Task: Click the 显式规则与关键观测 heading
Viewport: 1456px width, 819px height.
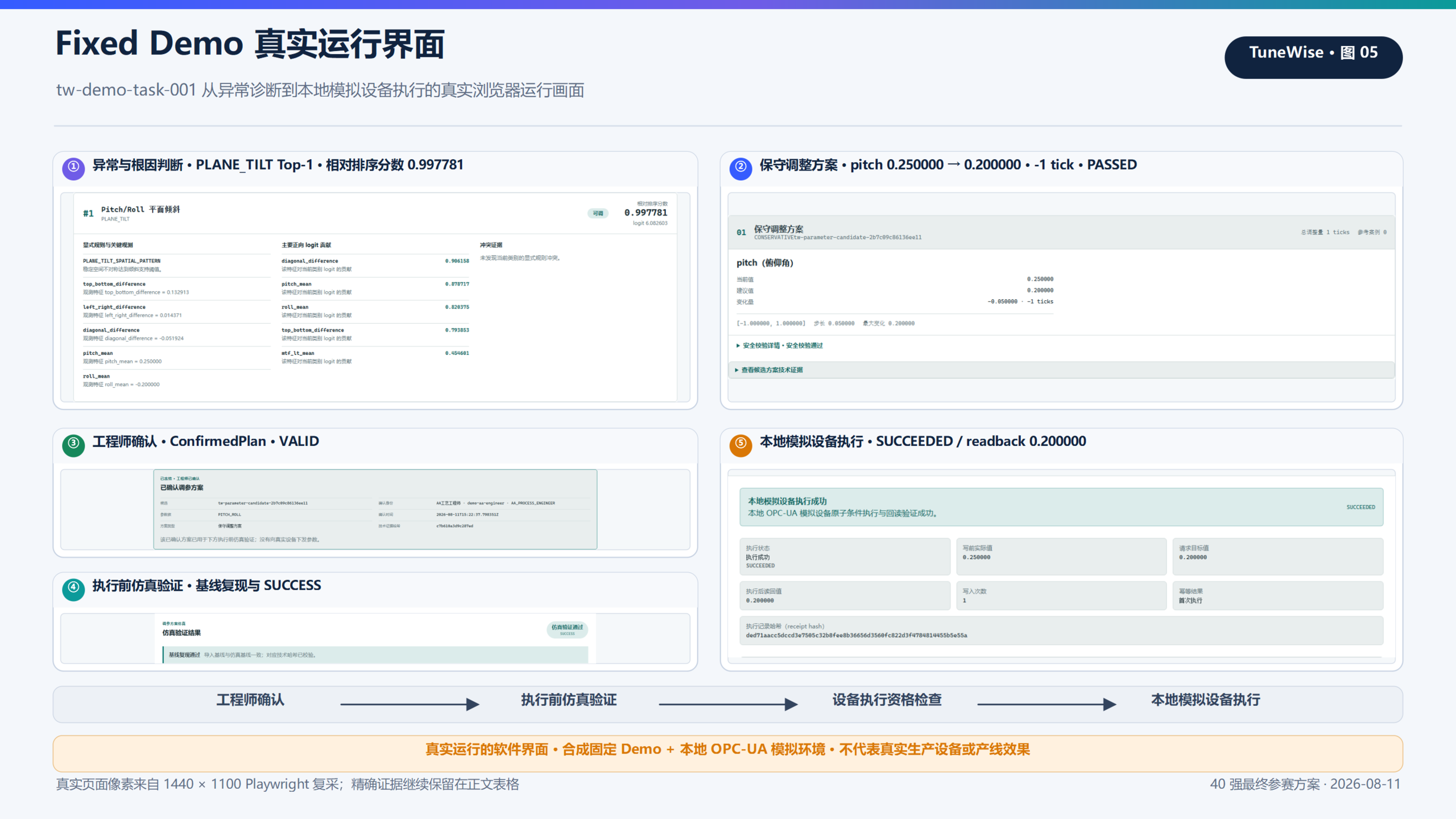Action: point(107,245)
